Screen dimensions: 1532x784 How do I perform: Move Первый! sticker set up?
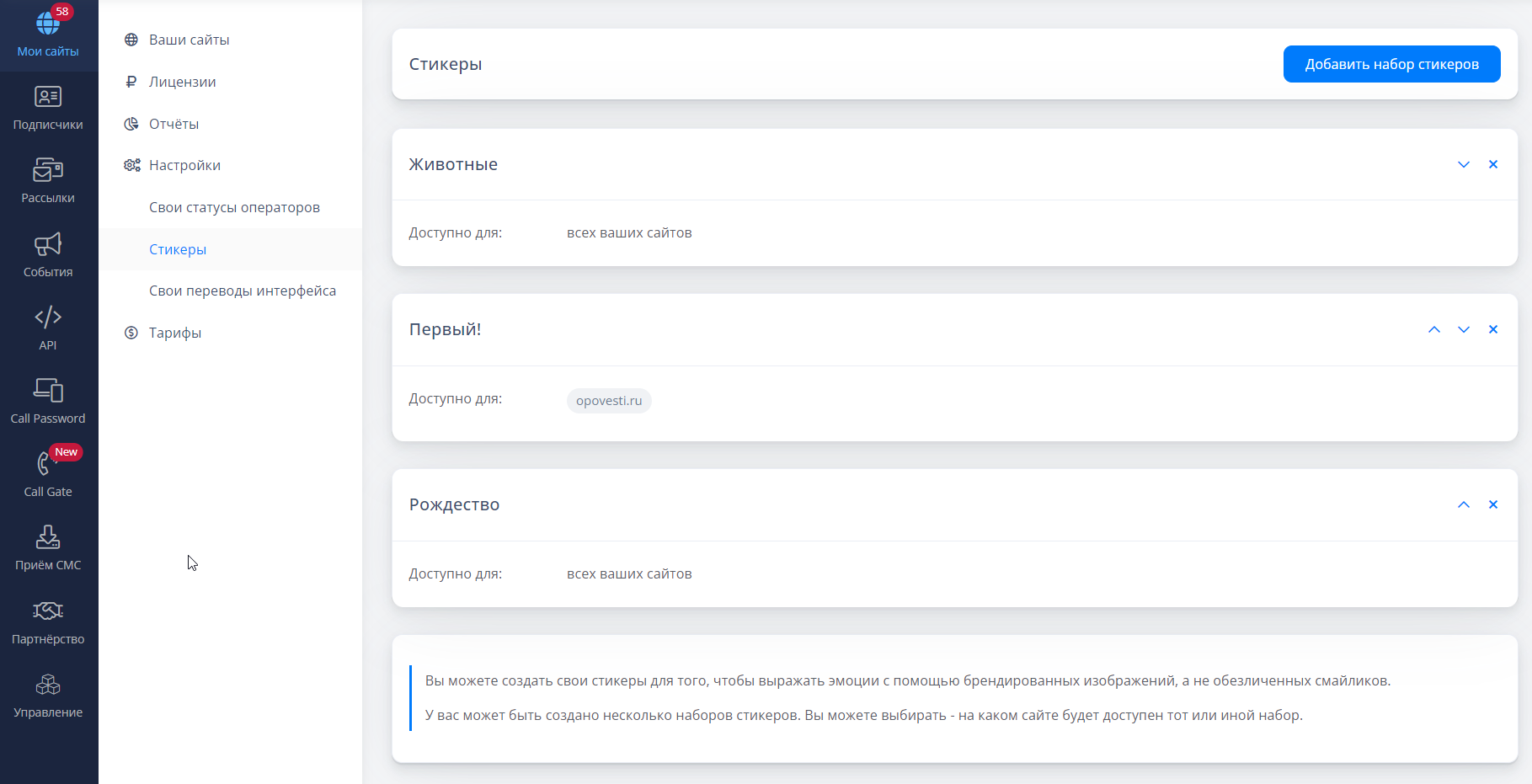click(x=1434, y=330)
